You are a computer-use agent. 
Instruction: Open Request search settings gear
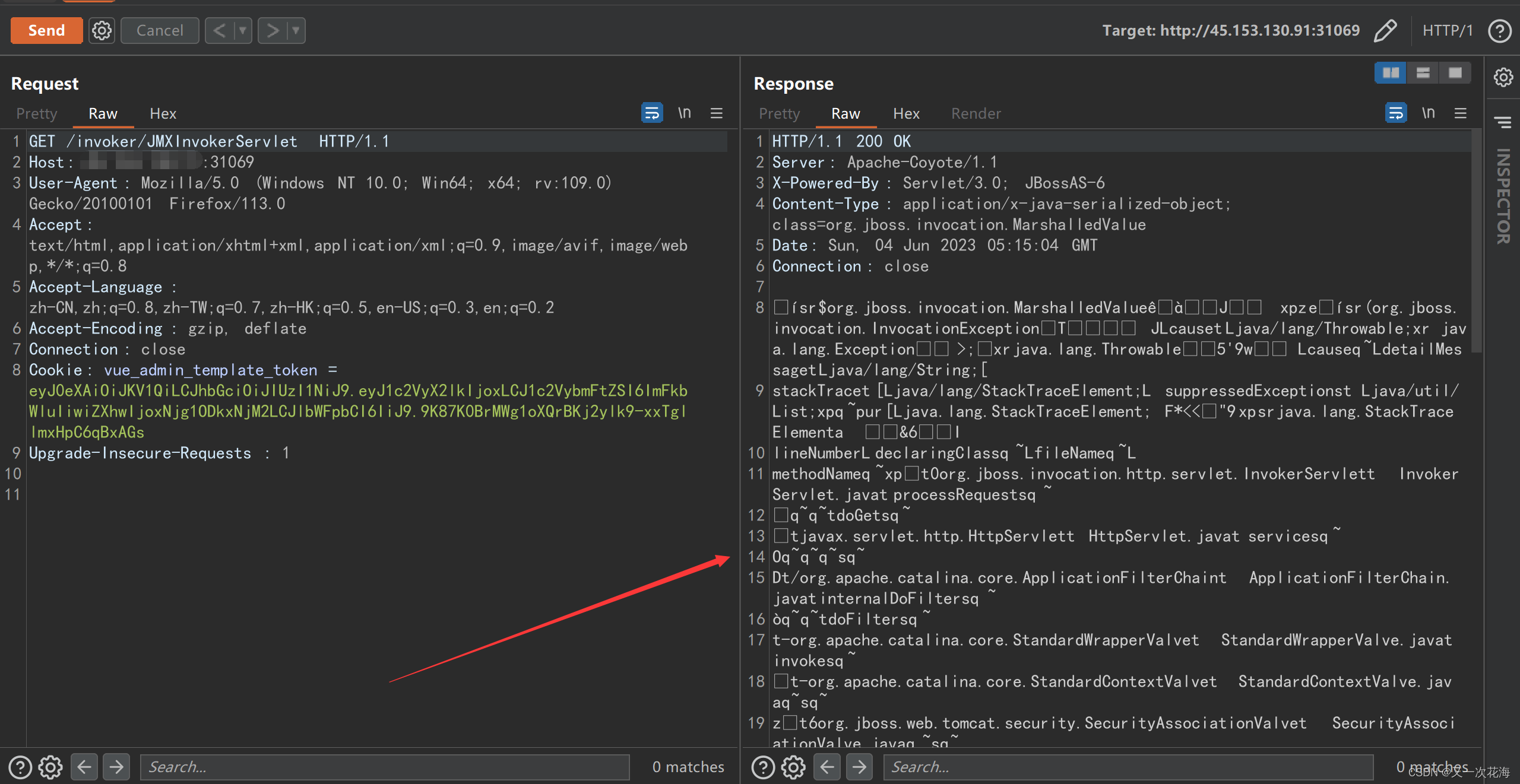(50, 767)
